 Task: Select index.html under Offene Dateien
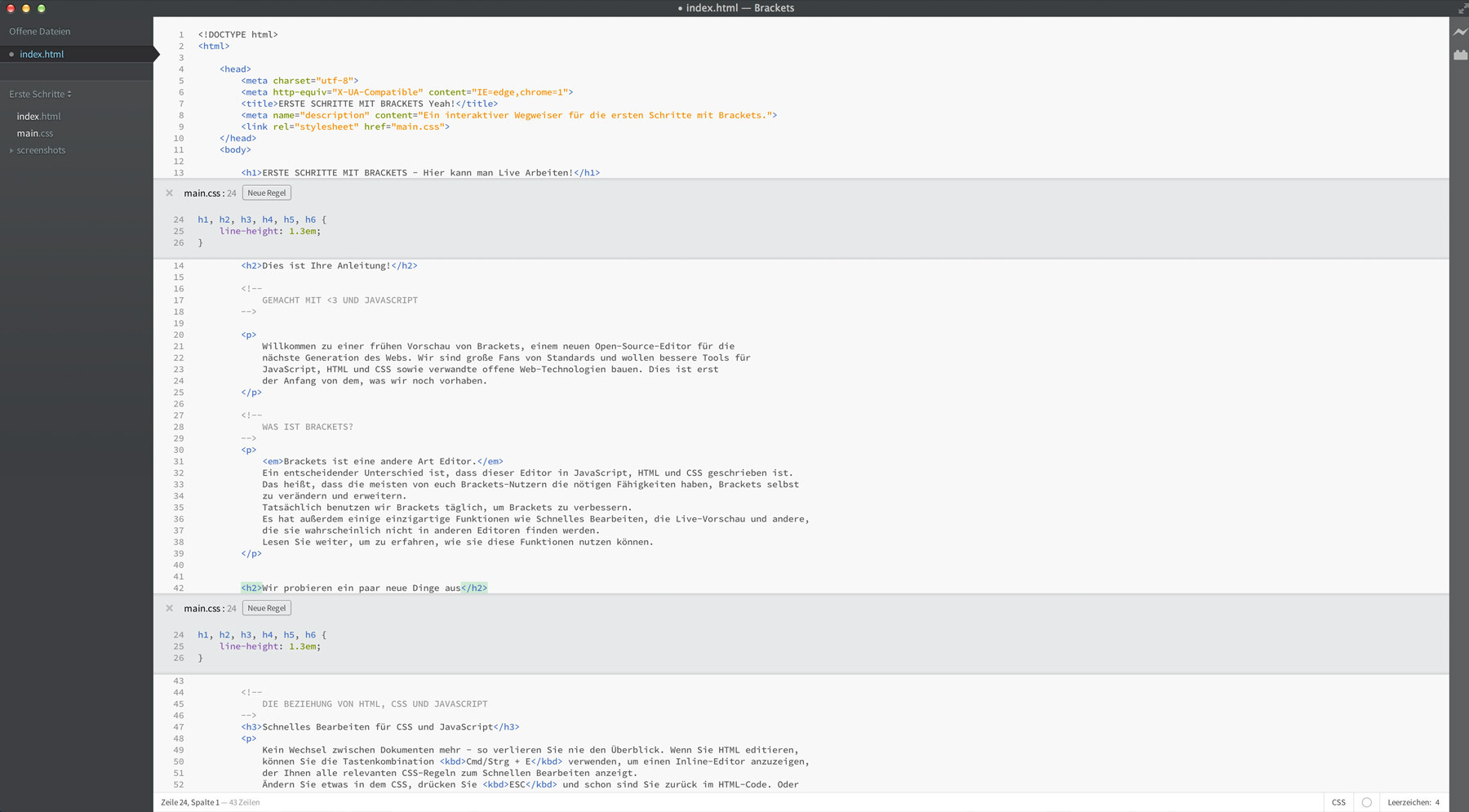tap(42, 55)
